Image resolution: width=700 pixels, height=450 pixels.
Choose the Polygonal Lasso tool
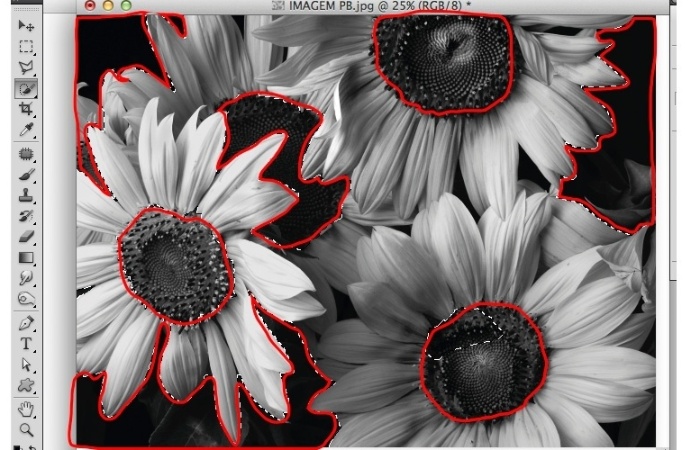26,67
